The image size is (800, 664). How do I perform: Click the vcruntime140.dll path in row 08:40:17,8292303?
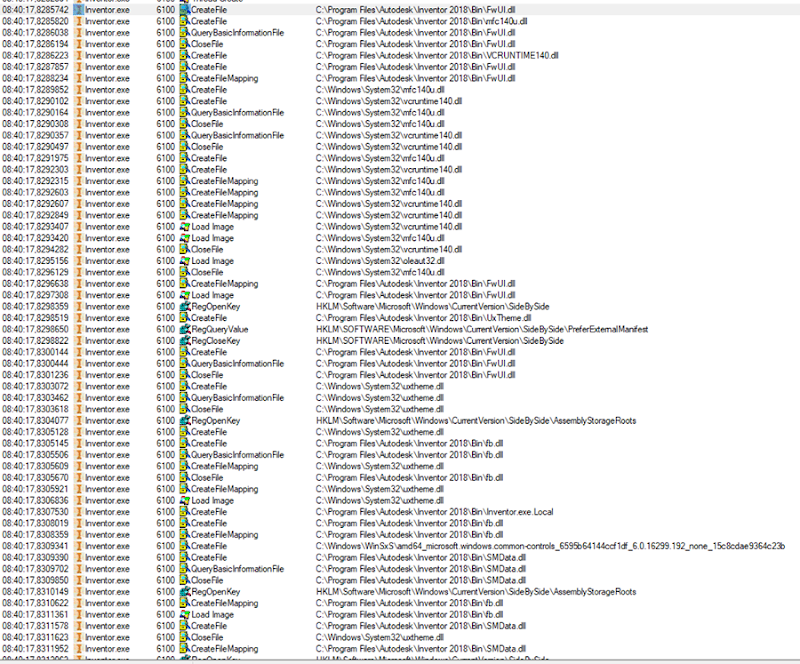389,169
